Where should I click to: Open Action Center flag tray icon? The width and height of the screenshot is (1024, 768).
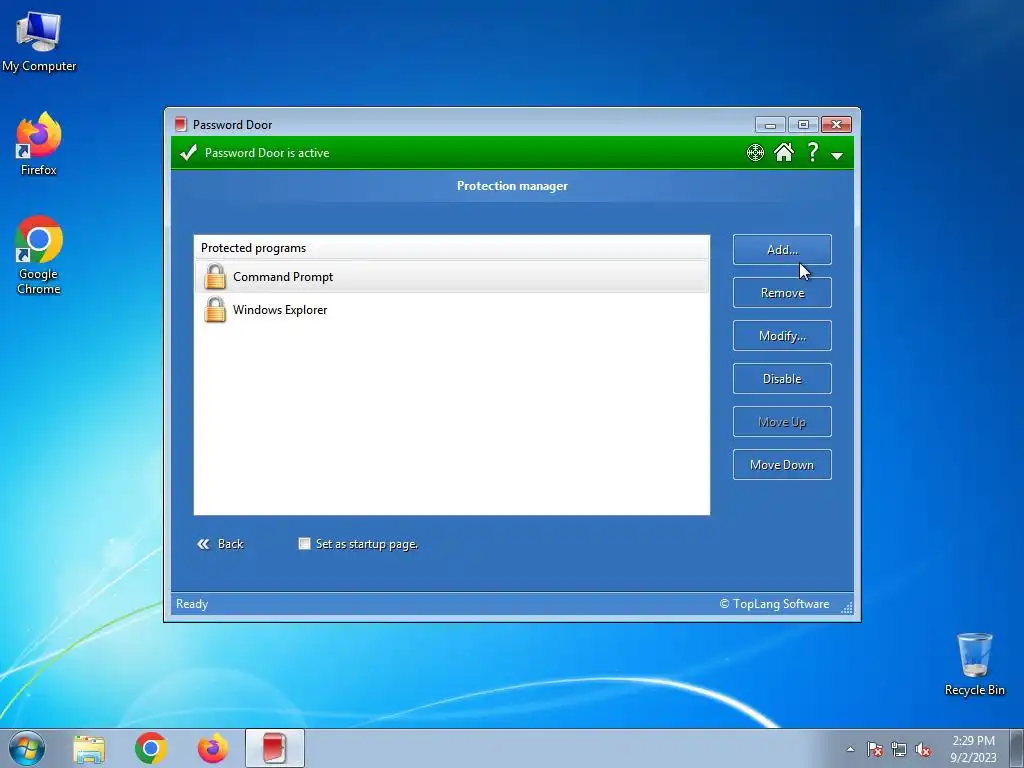pyautogui.click(x=875, y=750)
